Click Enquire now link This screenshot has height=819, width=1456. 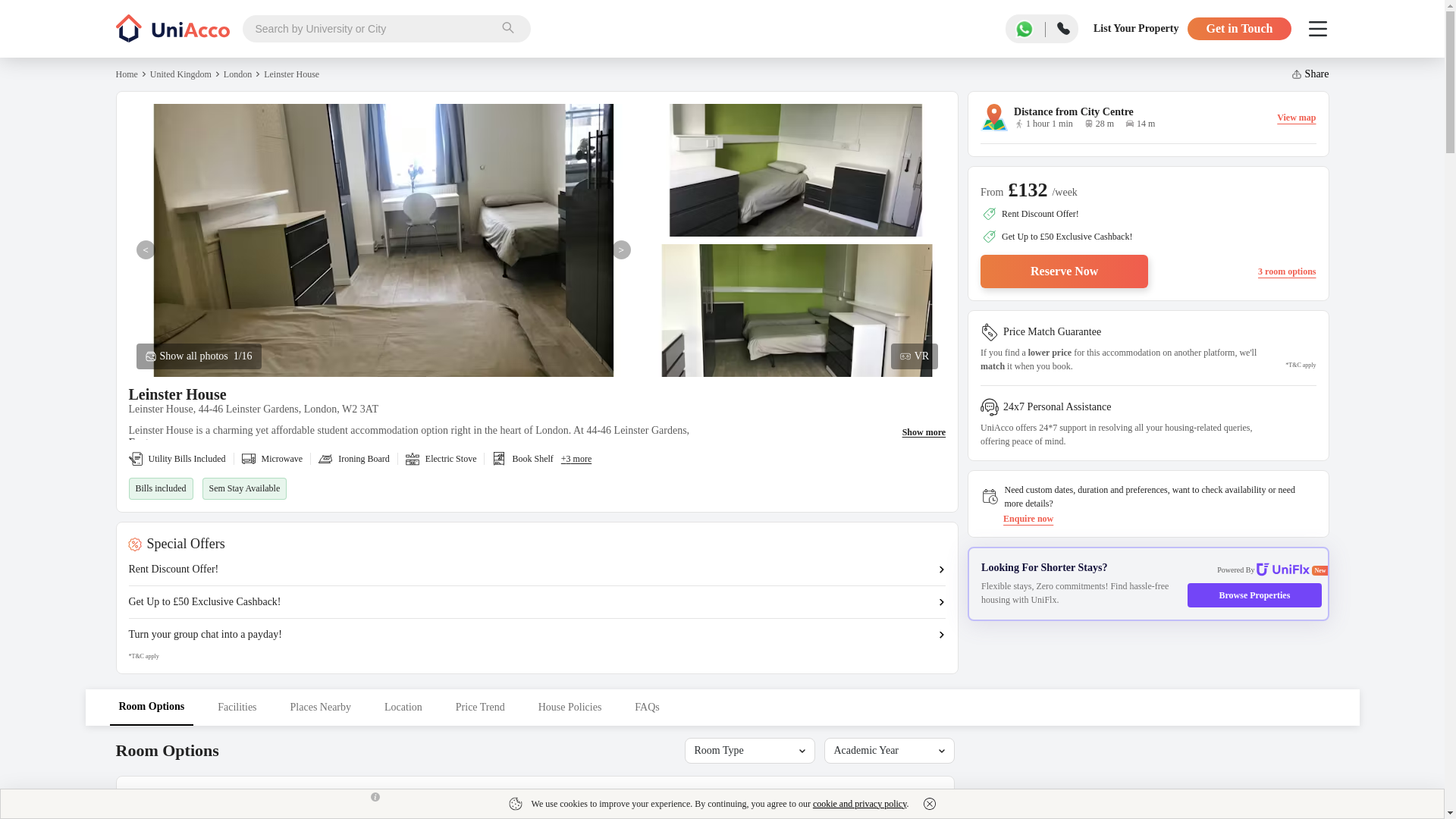point(1028,519)
